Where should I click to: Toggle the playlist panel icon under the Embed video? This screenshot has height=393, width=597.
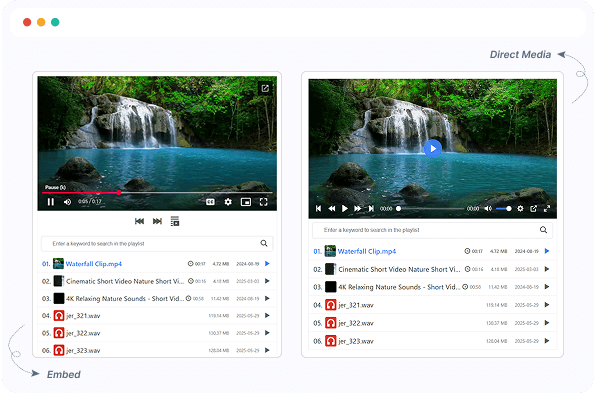[175, 221]
